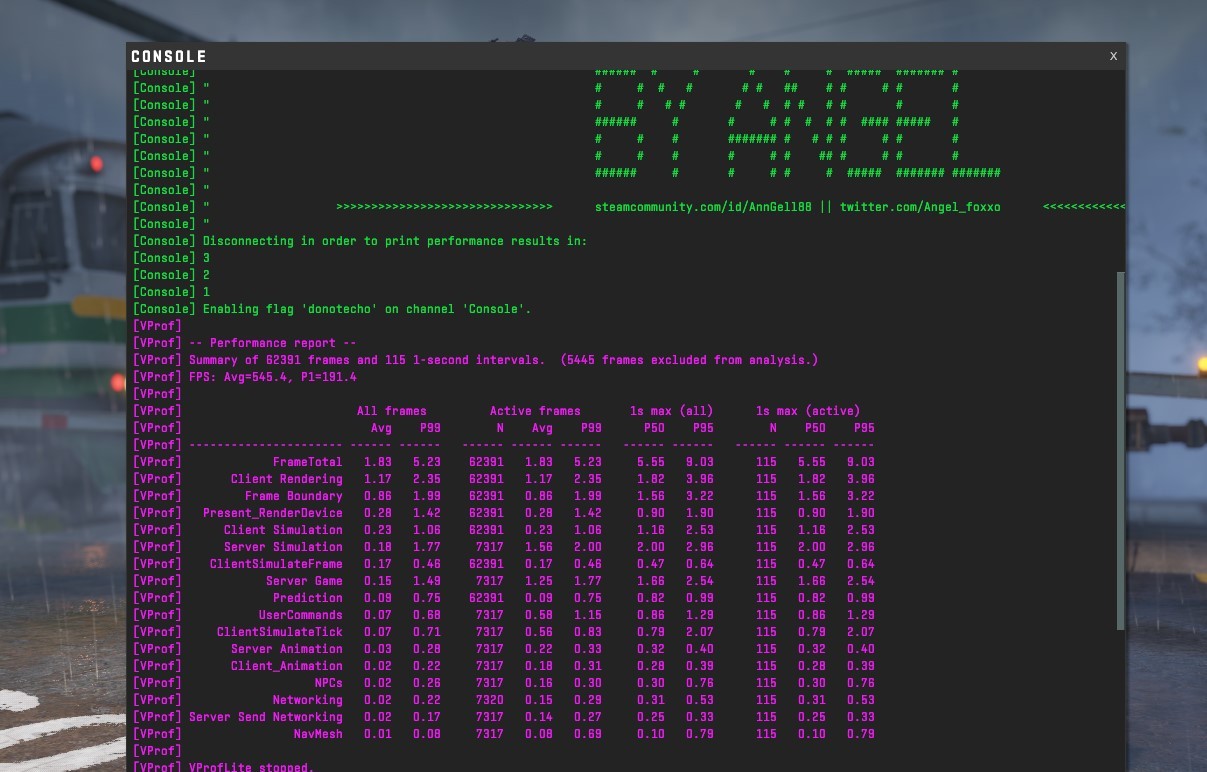Click the ClientSimulateFrame row label
This screenshot has width=1207, height=772.
276,564
